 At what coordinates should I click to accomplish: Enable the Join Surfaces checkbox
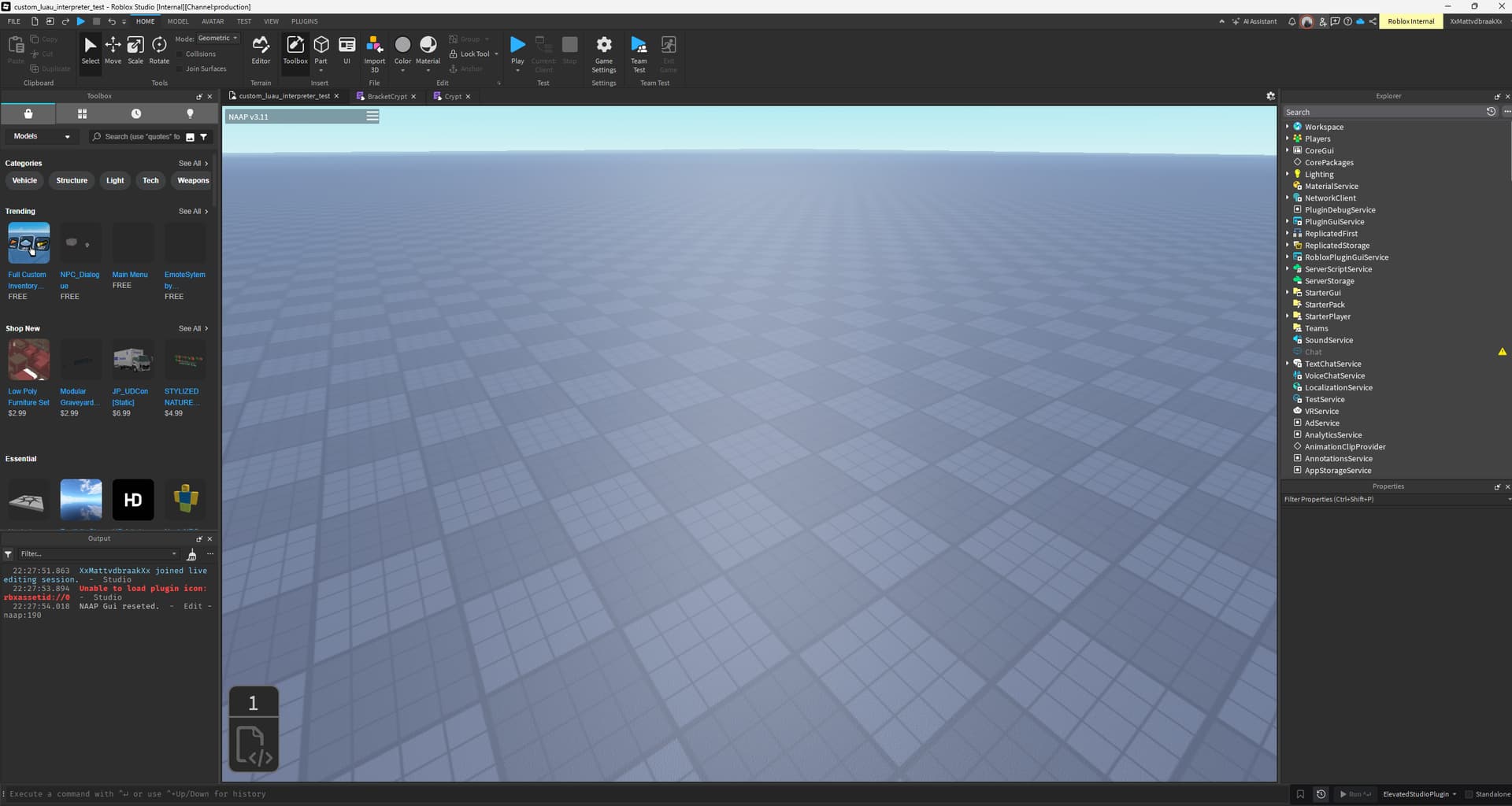tap(183, 68)
